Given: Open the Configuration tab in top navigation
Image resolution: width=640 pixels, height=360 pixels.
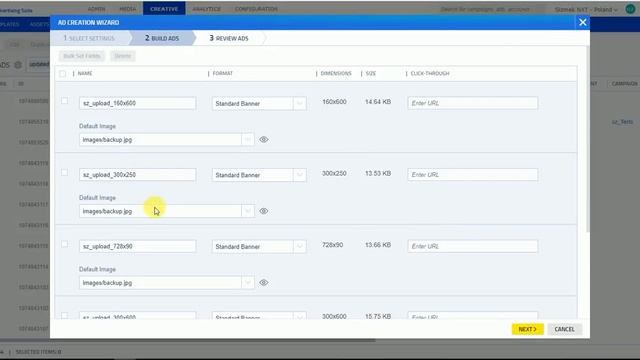Looking at the screenshot, I should (x=256, y=9).
